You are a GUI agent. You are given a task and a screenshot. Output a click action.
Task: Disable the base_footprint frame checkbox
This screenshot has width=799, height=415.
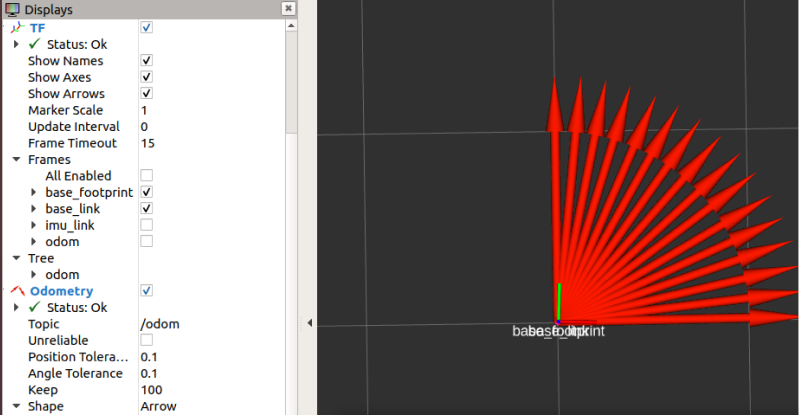146,192
